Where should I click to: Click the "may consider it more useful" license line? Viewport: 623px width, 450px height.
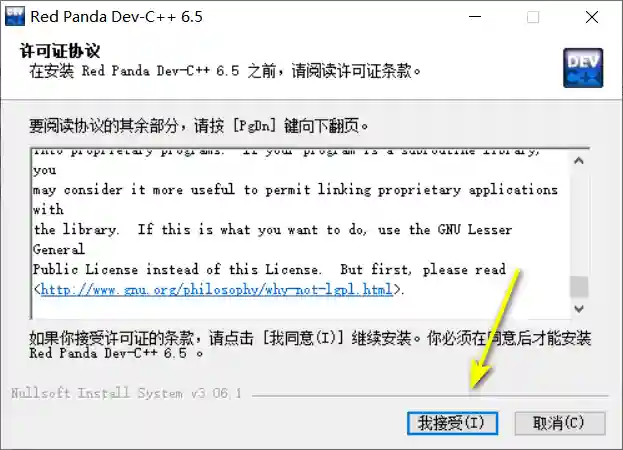(x=295, y=189)
